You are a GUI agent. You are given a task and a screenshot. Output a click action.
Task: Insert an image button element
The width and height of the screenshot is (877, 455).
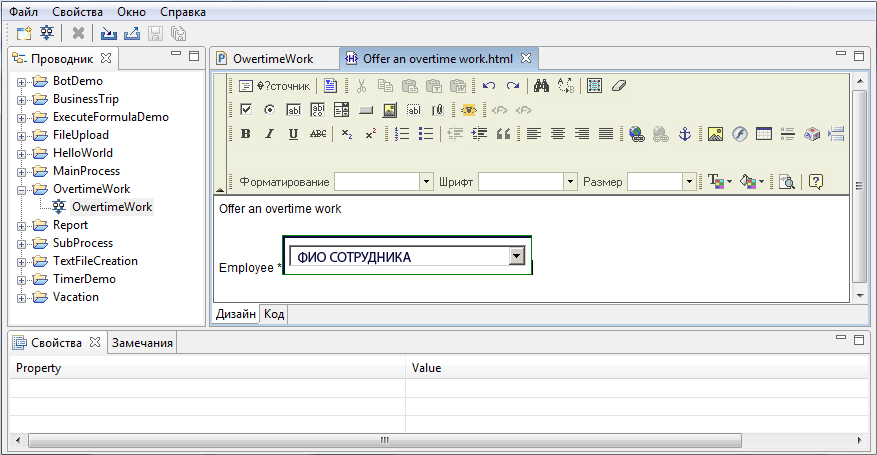pyautogui.click(x=389, y=110)
